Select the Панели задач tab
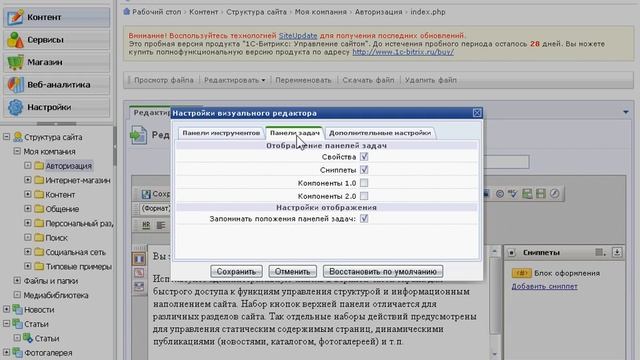 tap(294, 133)
